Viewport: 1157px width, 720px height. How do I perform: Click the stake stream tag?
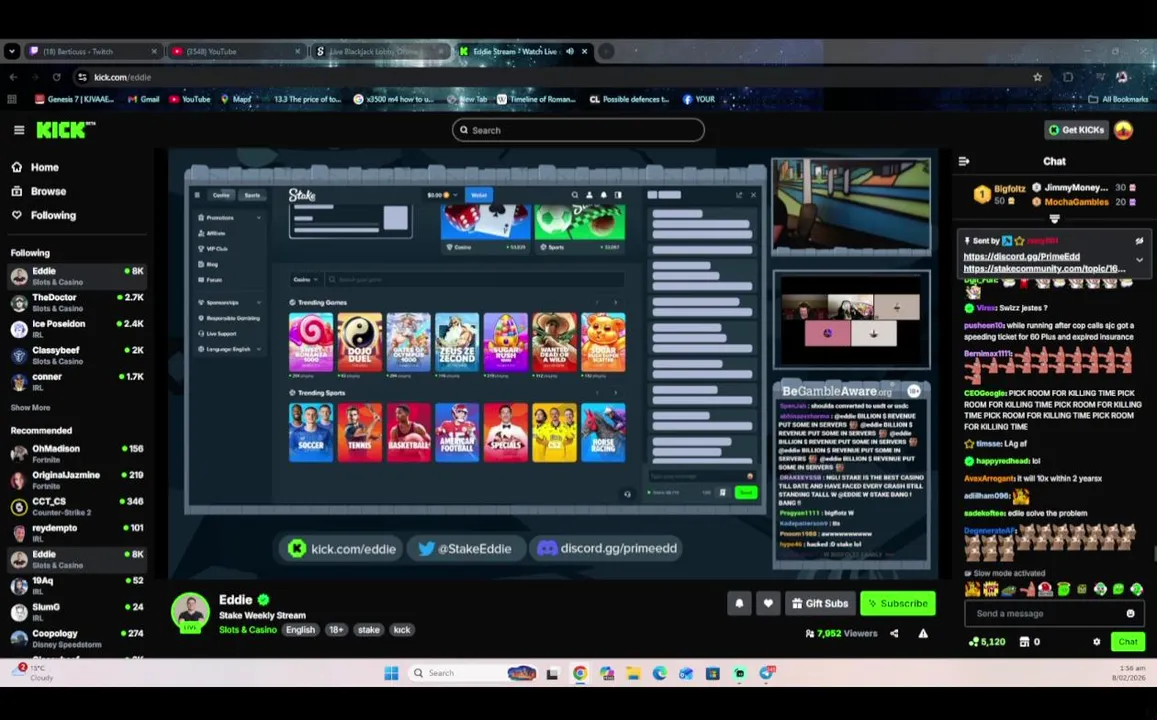368,630
